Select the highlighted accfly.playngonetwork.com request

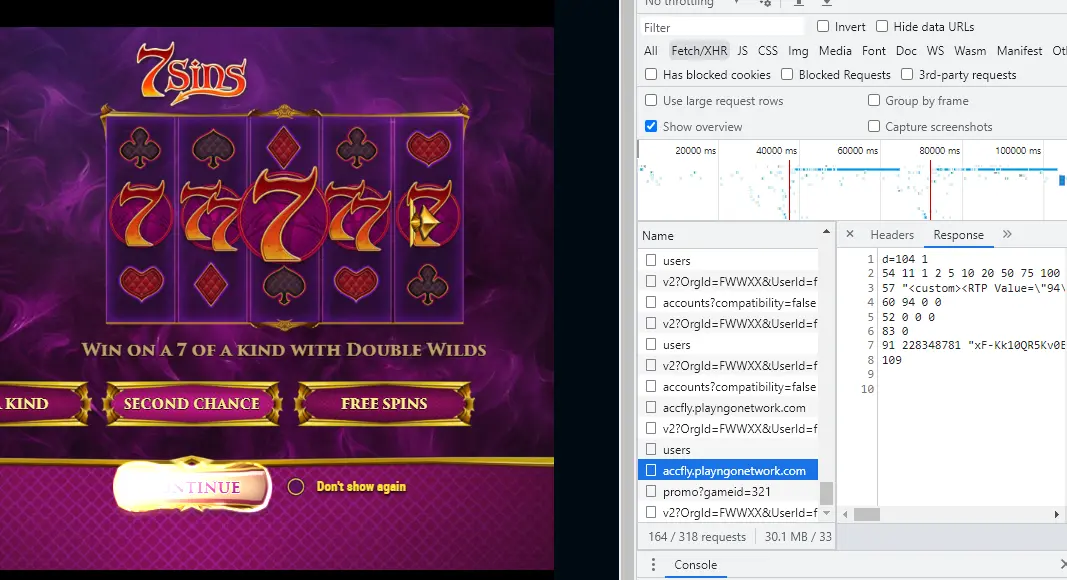pos(728,470)
